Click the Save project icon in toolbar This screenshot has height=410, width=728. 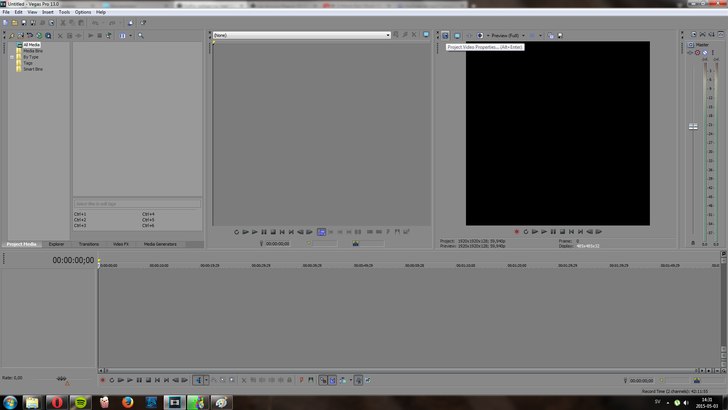(x=24, y=22)
